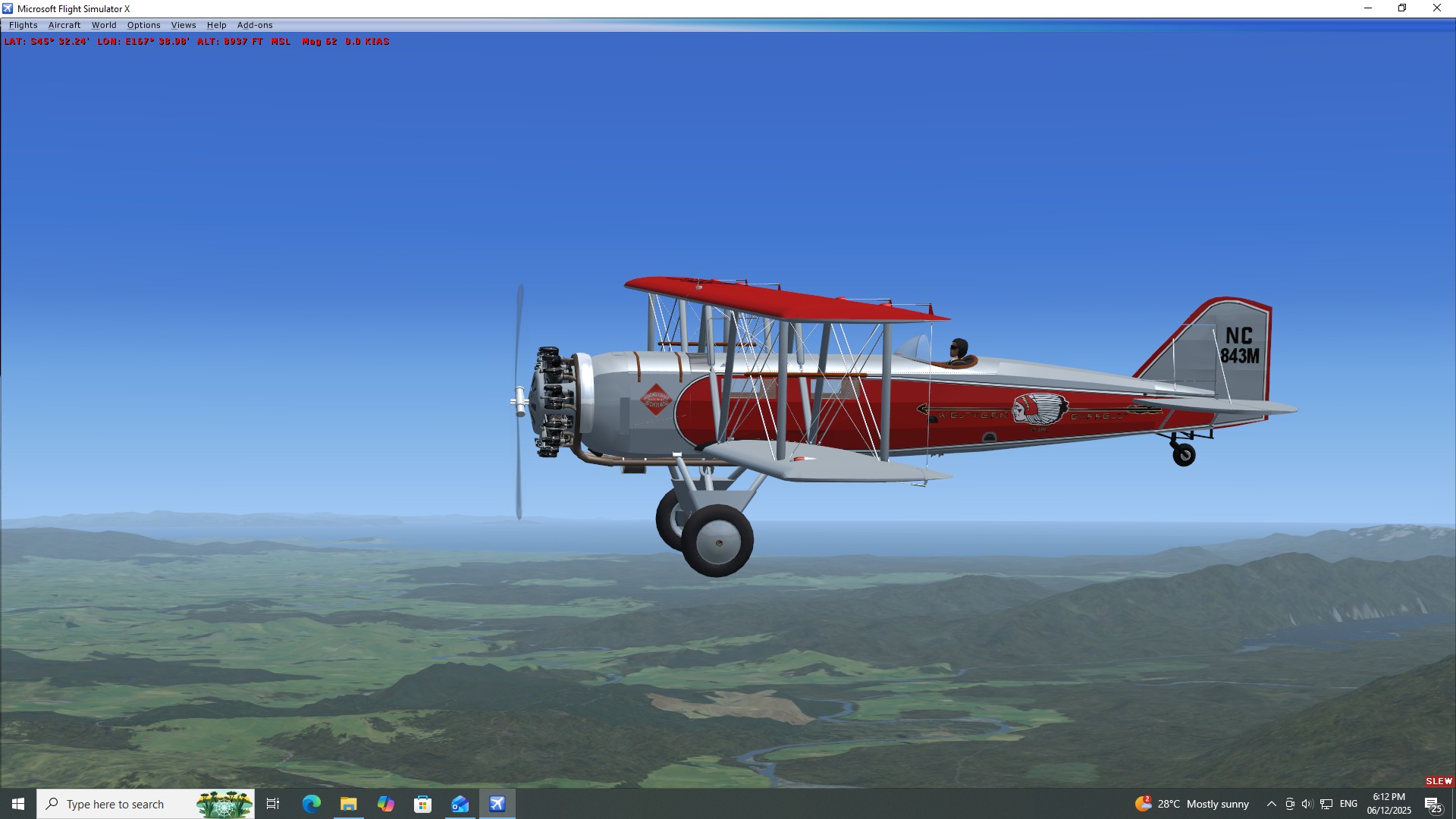This screenshot has width=1456, height=819.
Task: Open the Help menu
Action: [216, 25]
